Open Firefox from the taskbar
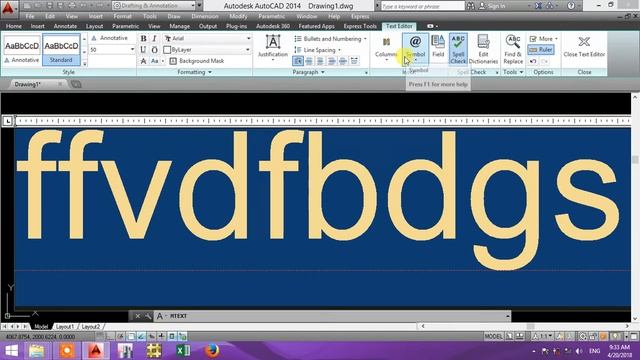 coord(211,351)
